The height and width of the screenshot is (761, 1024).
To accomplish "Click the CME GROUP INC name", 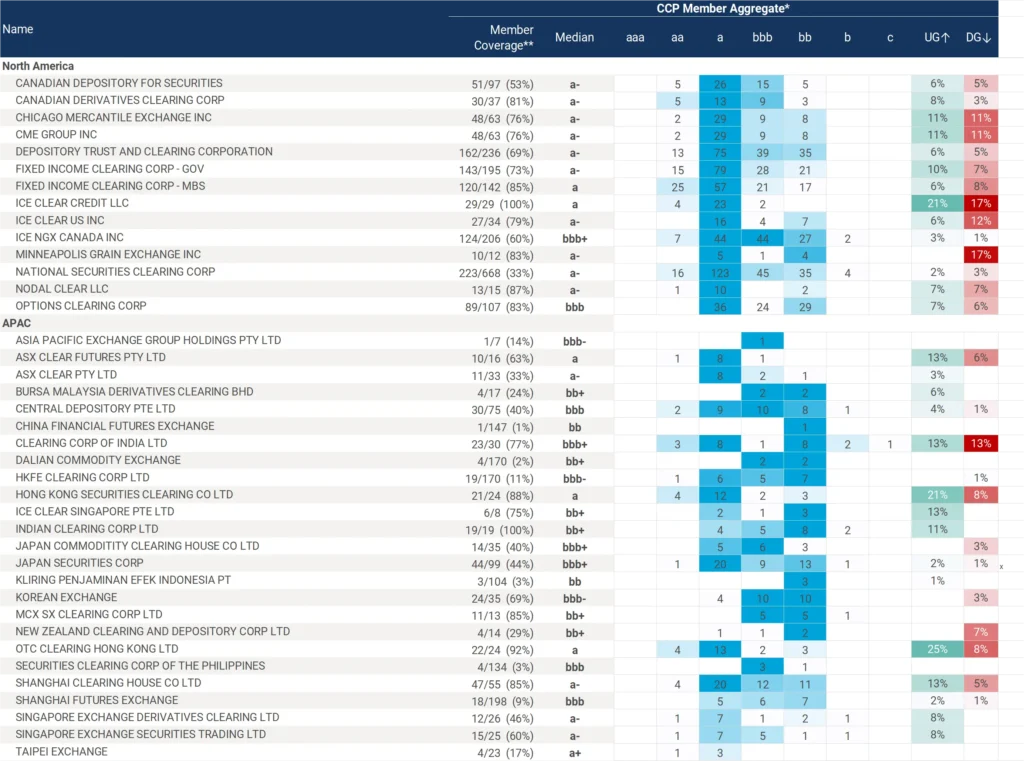I will click(56, 135).
